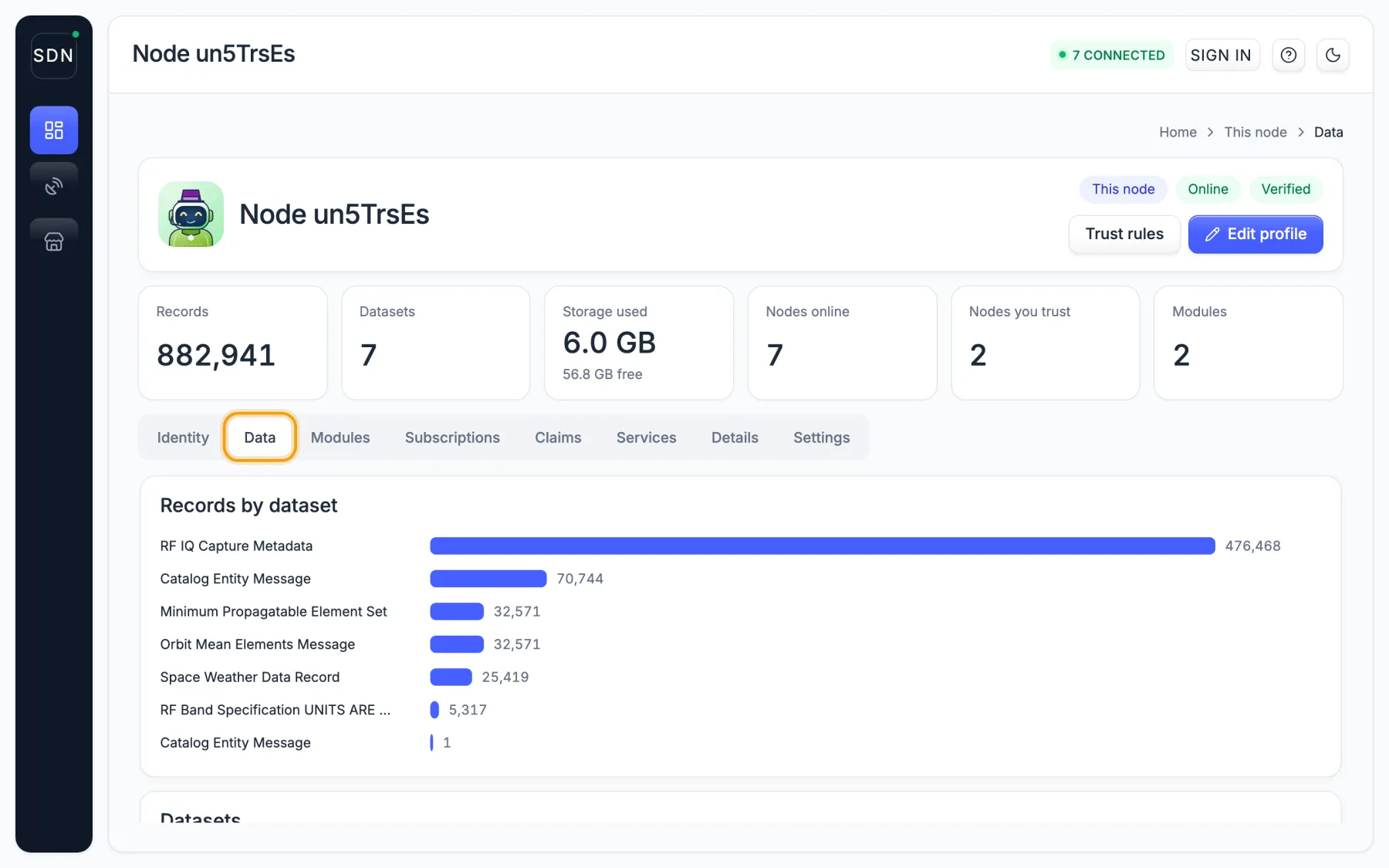
Task: Click the Online status badge
Action: click(1208, 189)
